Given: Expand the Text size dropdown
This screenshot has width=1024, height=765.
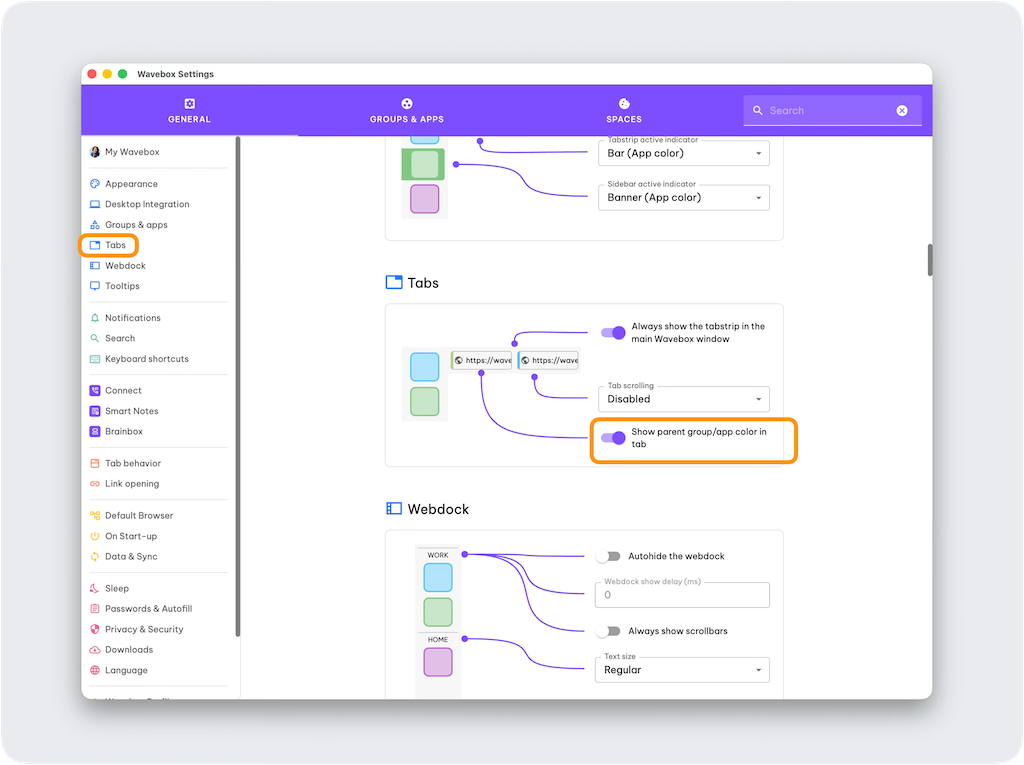Looking at the screenshot, I should tap(685, 670).
